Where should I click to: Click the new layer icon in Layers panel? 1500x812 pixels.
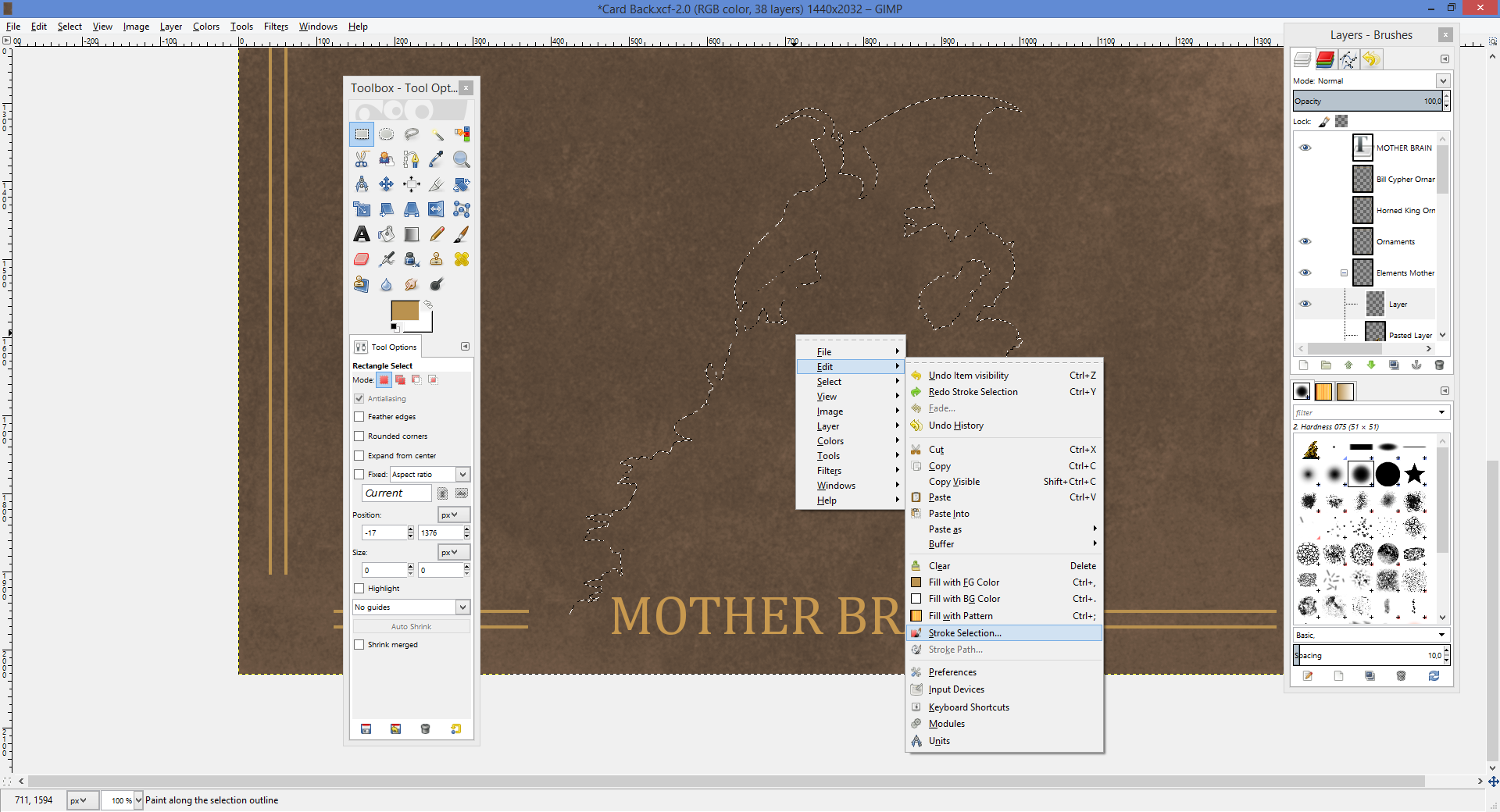click(x=1303, y=365)
